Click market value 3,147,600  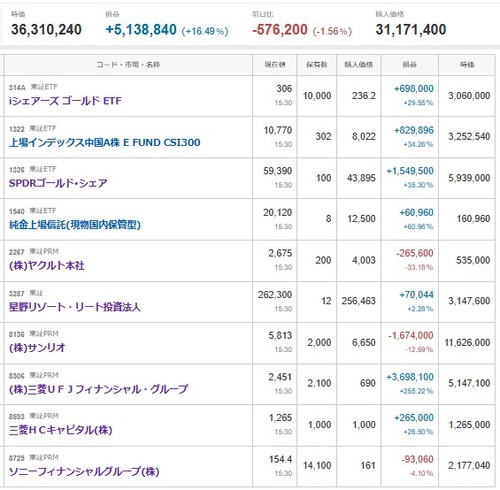[469, 301]
